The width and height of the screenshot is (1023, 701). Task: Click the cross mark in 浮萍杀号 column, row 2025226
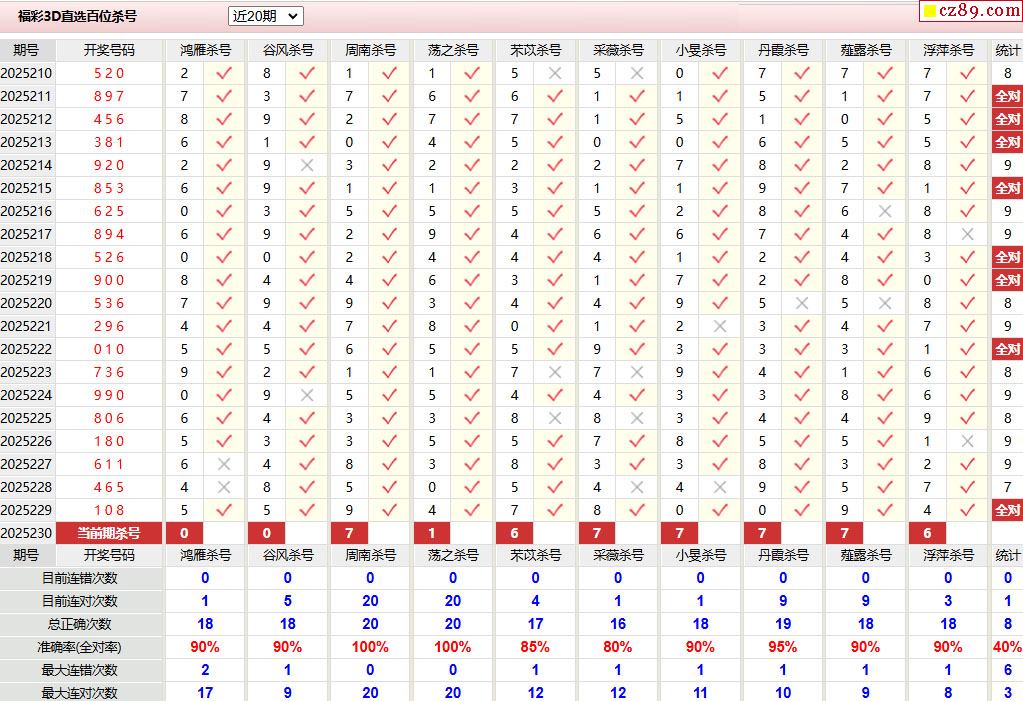[x=967, y=441]
